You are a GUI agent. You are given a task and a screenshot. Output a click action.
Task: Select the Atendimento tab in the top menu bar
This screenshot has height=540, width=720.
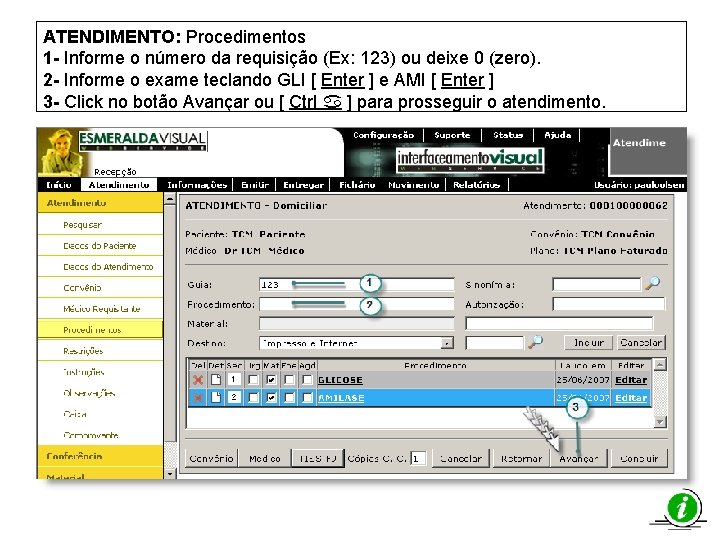[x=119, y=185]
